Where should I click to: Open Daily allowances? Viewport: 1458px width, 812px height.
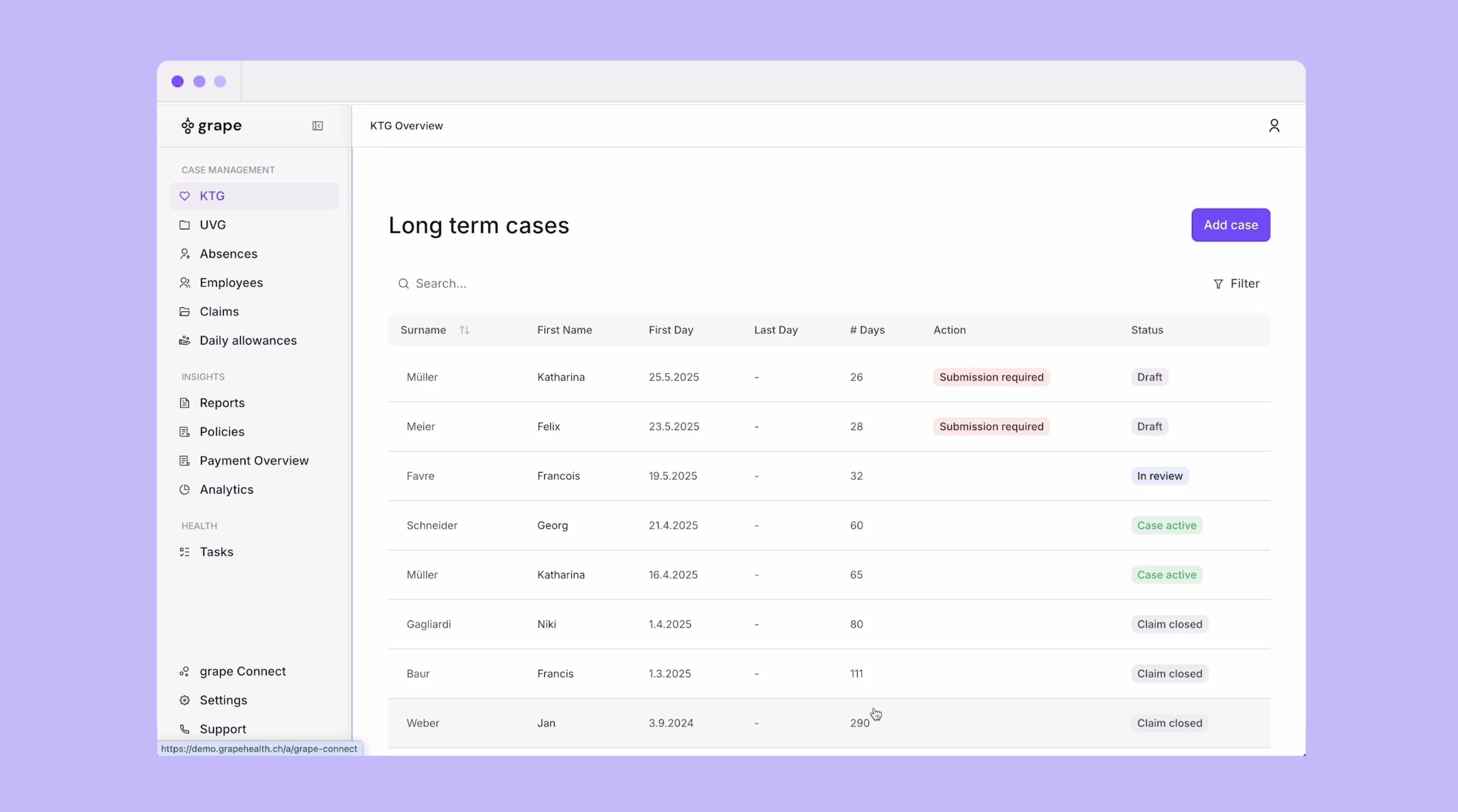click(x=254, y=340)
